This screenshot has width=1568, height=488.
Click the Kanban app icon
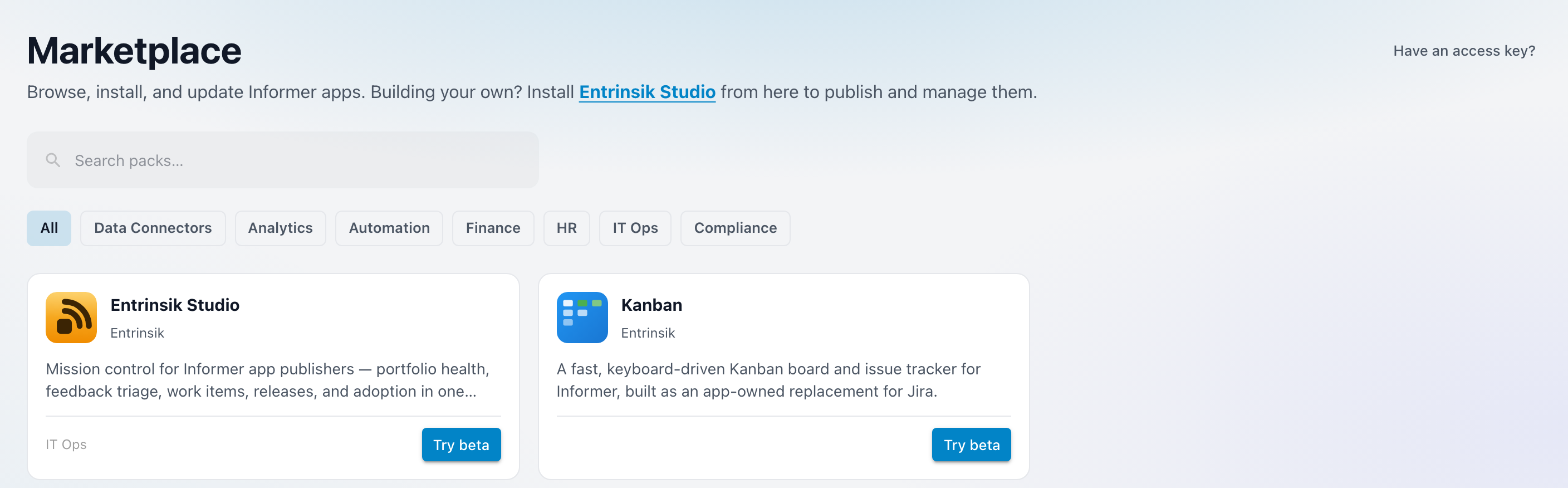point(582,318)
